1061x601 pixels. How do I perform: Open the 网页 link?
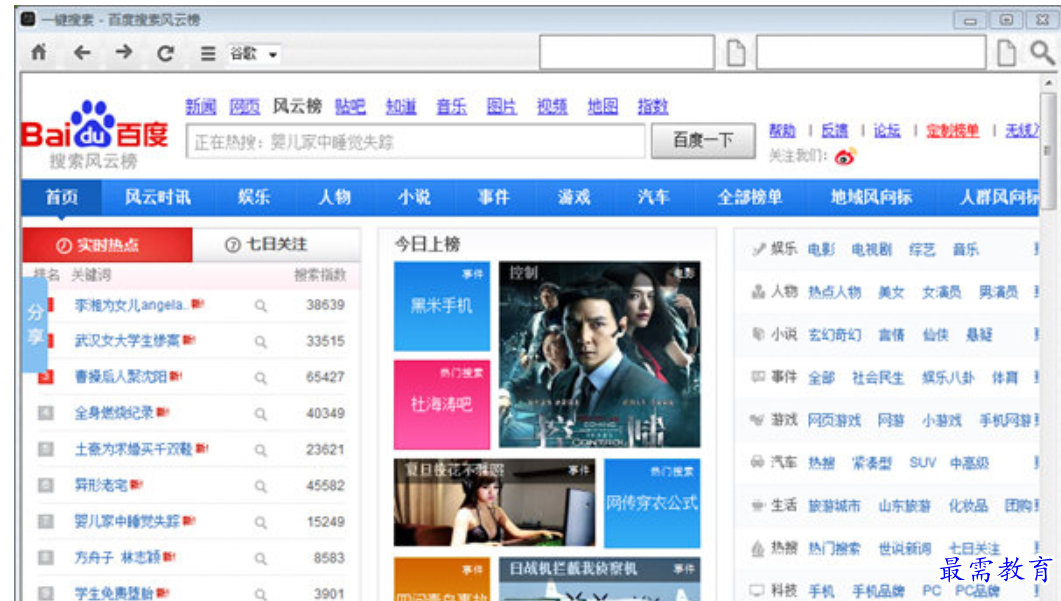(244, 106)
